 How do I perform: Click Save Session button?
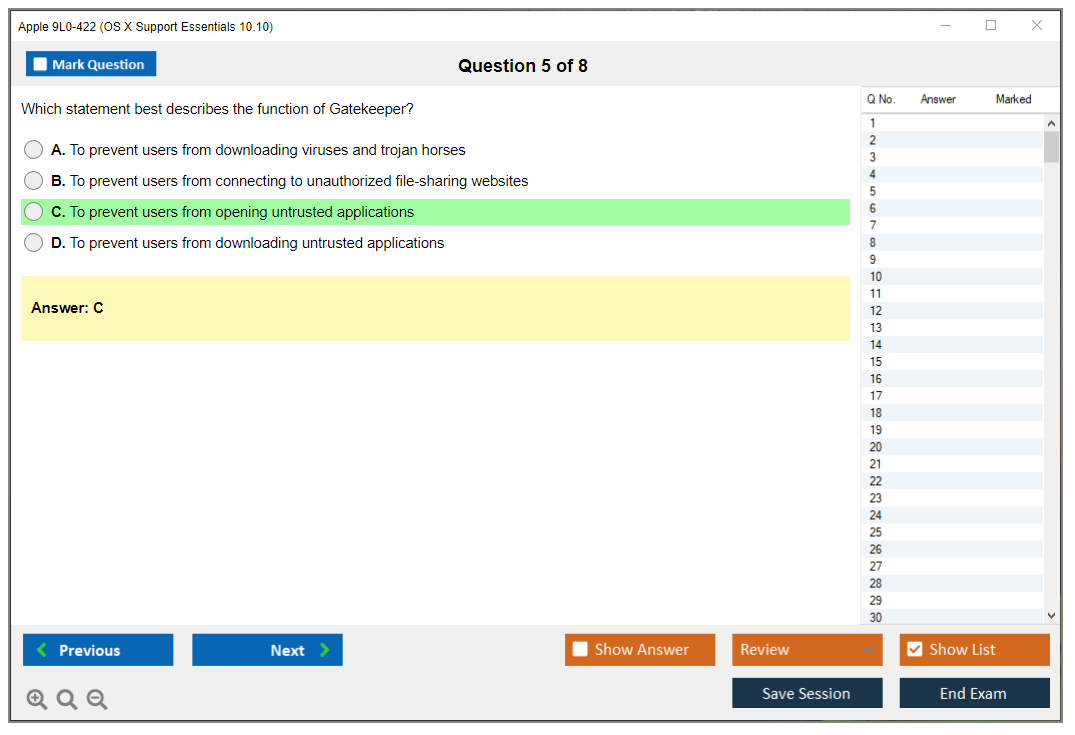click(806, 693)
